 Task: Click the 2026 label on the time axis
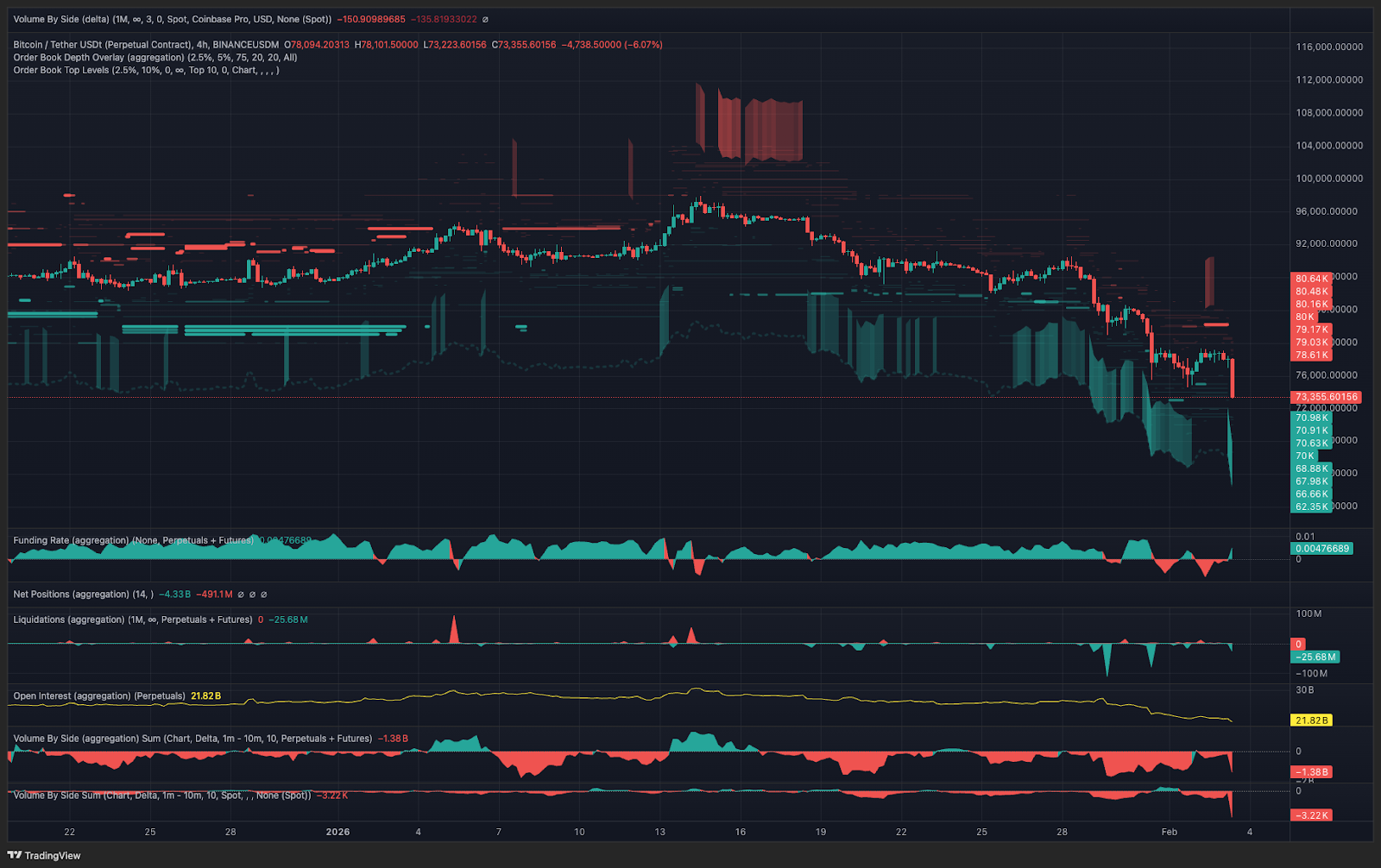(337, 833)
